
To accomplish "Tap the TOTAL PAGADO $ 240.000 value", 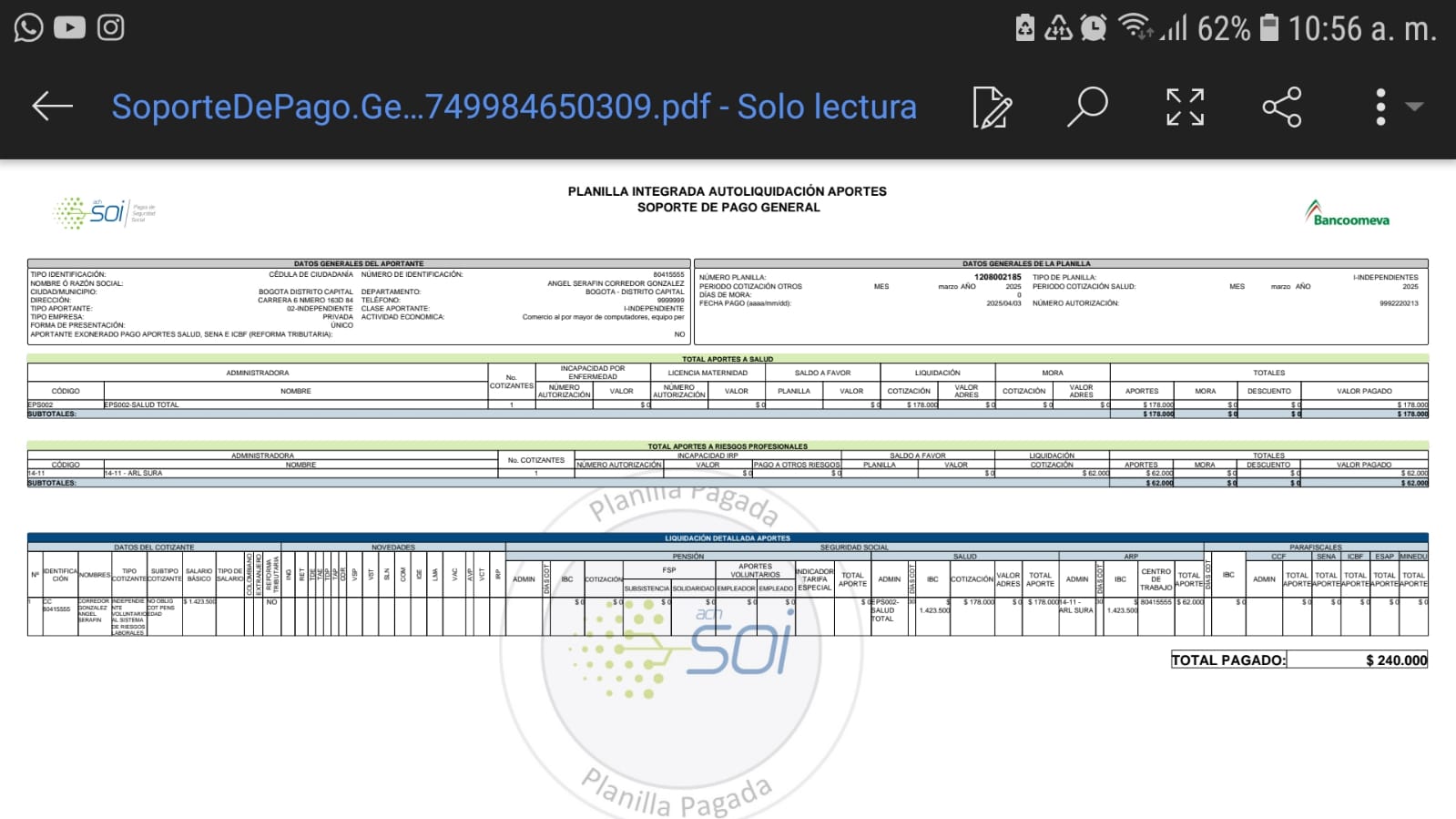I will (1395, 660).
